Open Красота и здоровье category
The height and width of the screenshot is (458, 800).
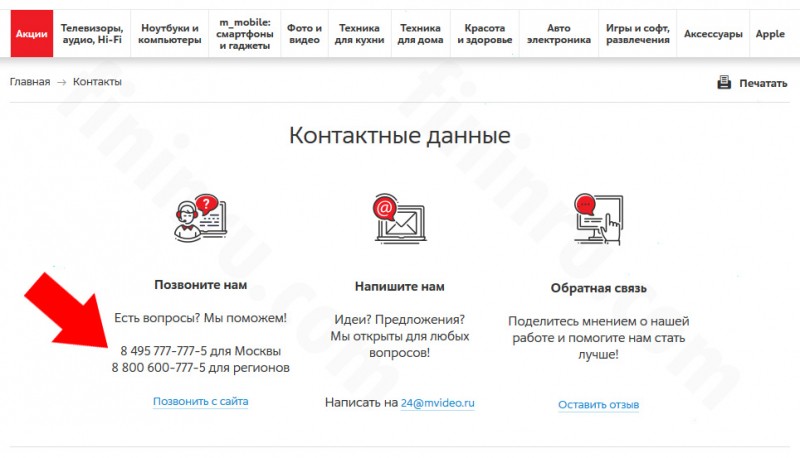coord(485,34)
